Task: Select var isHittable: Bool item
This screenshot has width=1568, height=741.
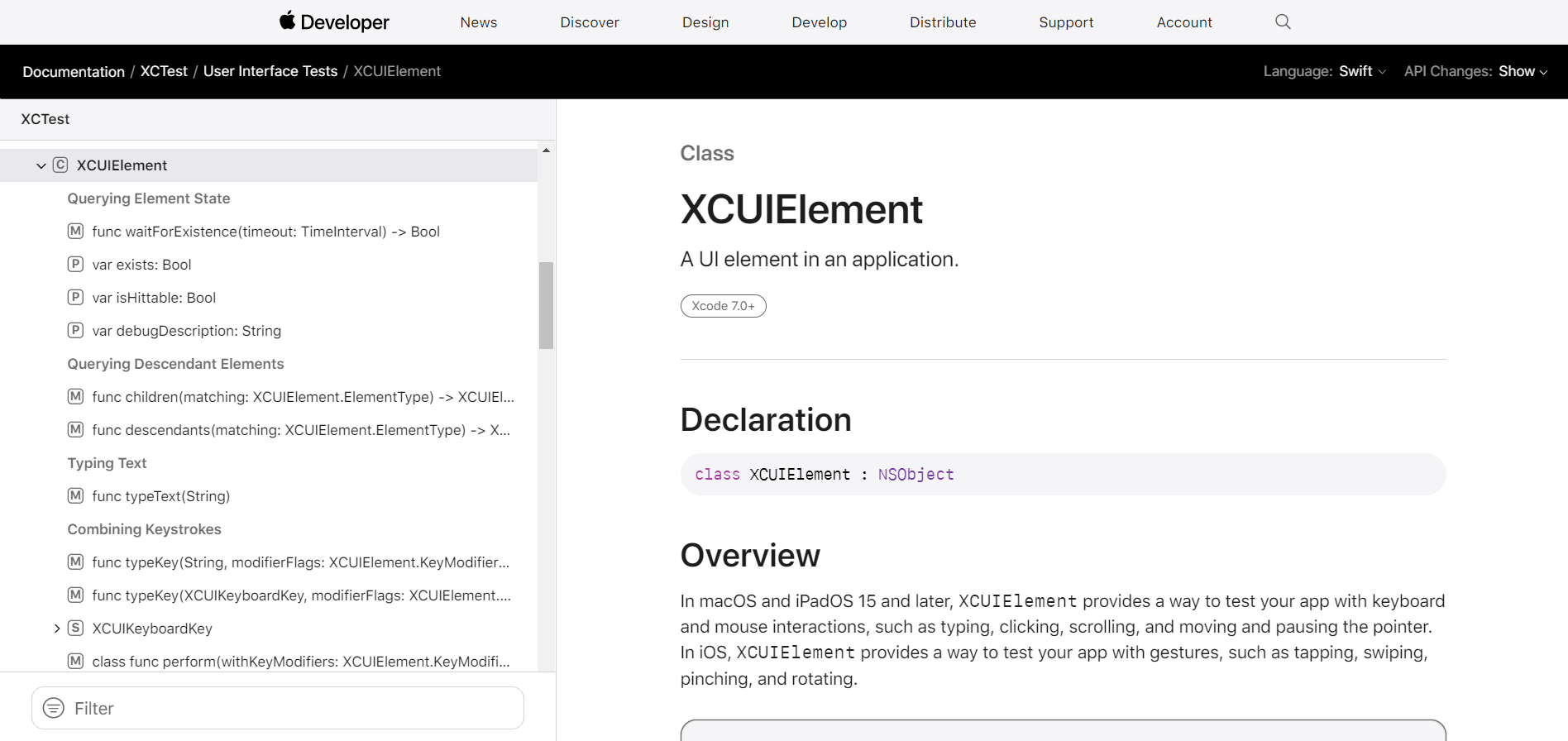Action: (x=154, y=298)
